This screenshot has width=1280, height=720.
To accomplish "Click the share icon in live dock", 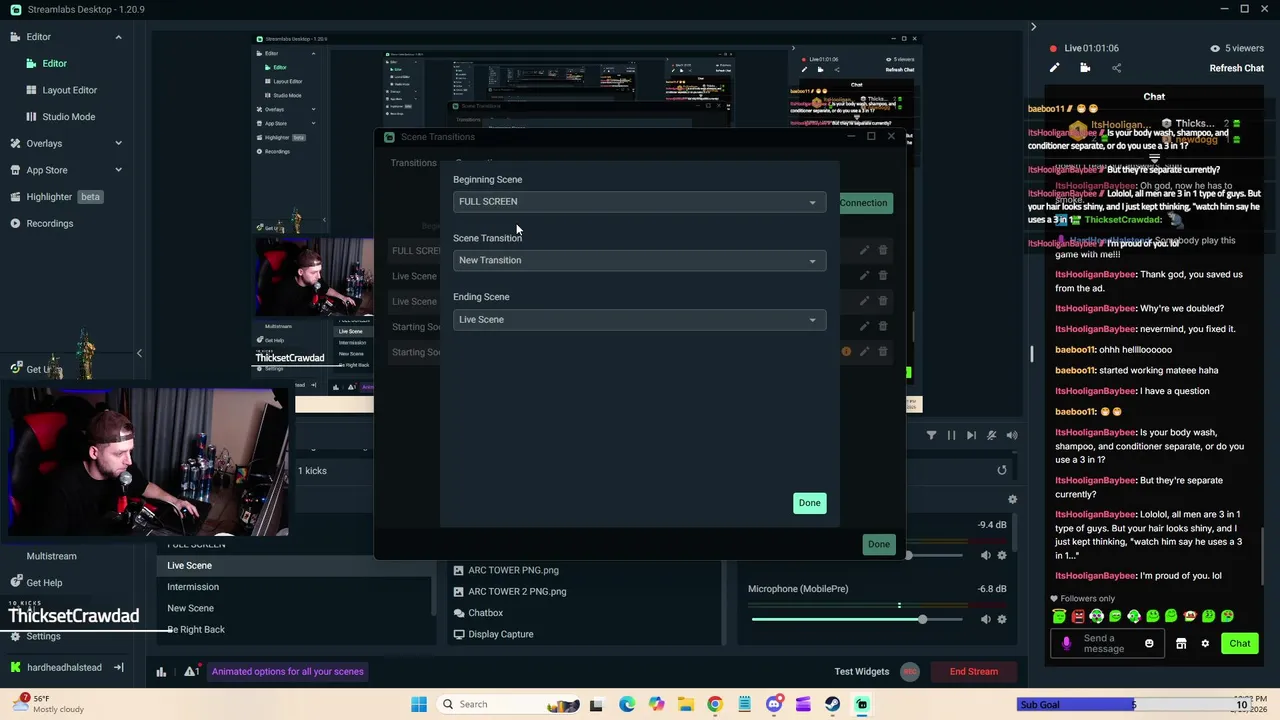I will point(1116,68).
